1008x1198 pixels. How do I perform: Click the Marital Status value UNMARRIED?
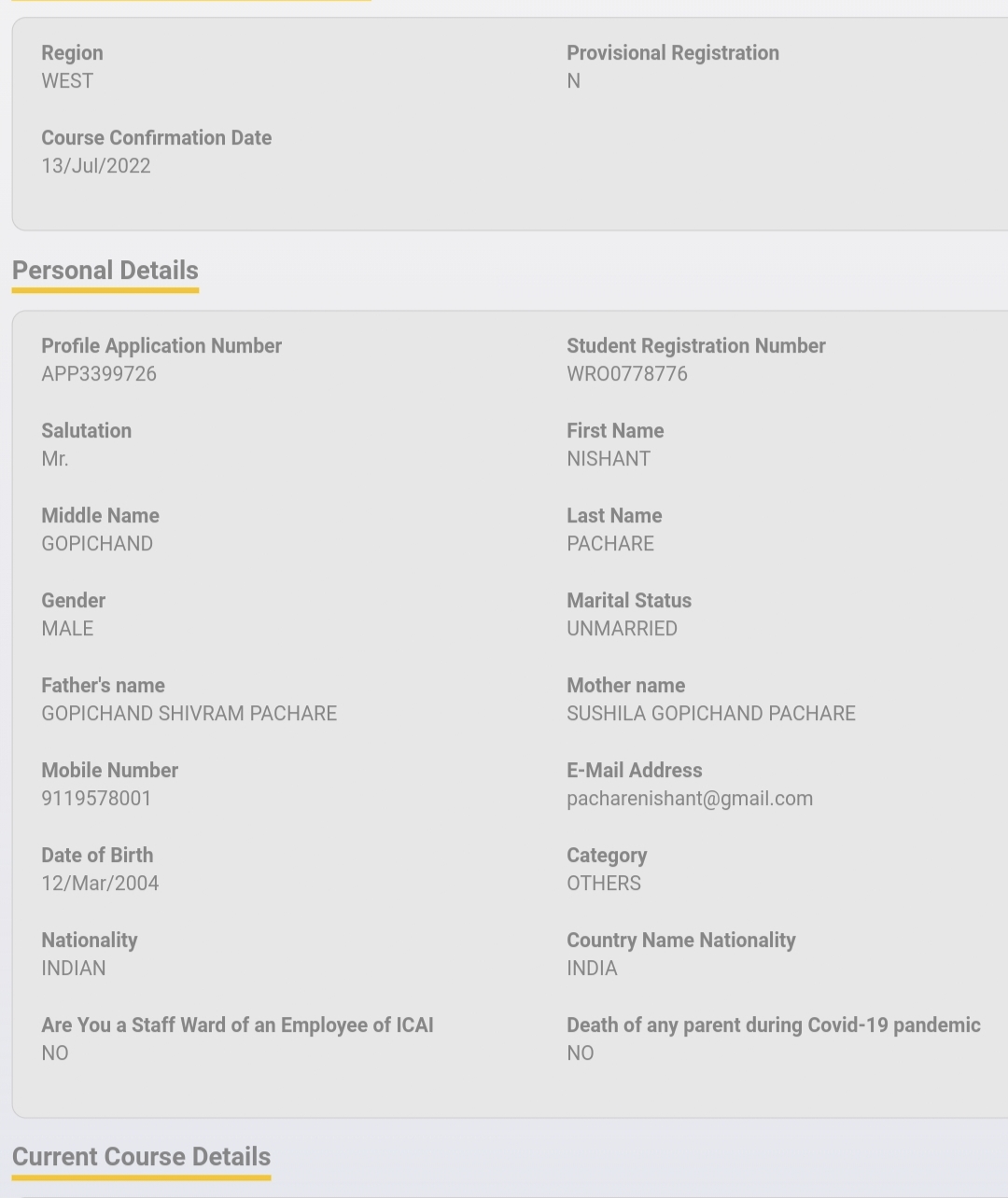pyautogui.click(x=622, y=629)
